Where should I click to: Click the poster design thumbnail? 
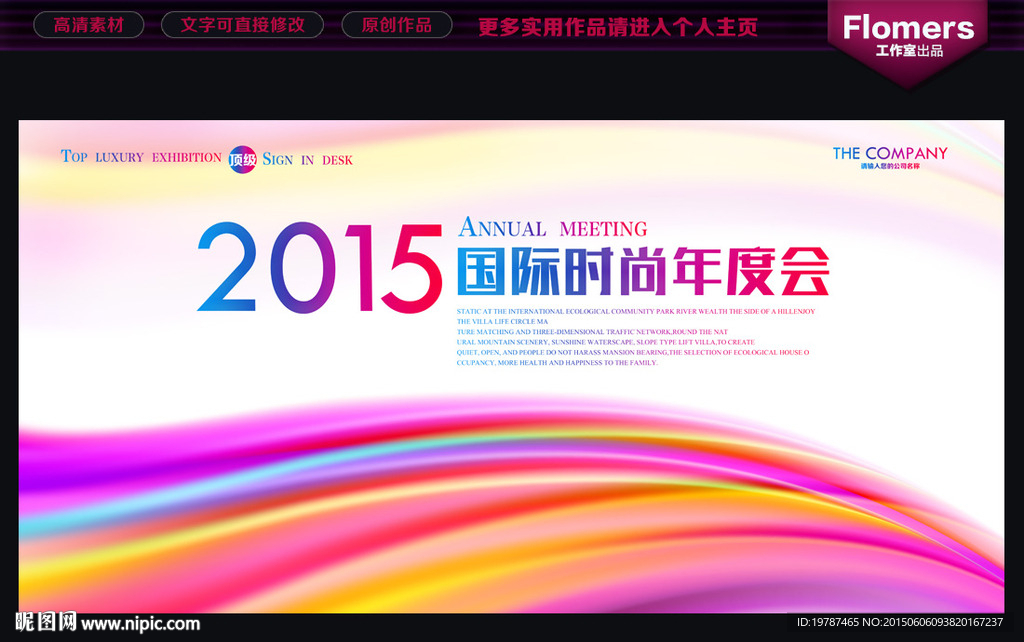coord(511,366)
